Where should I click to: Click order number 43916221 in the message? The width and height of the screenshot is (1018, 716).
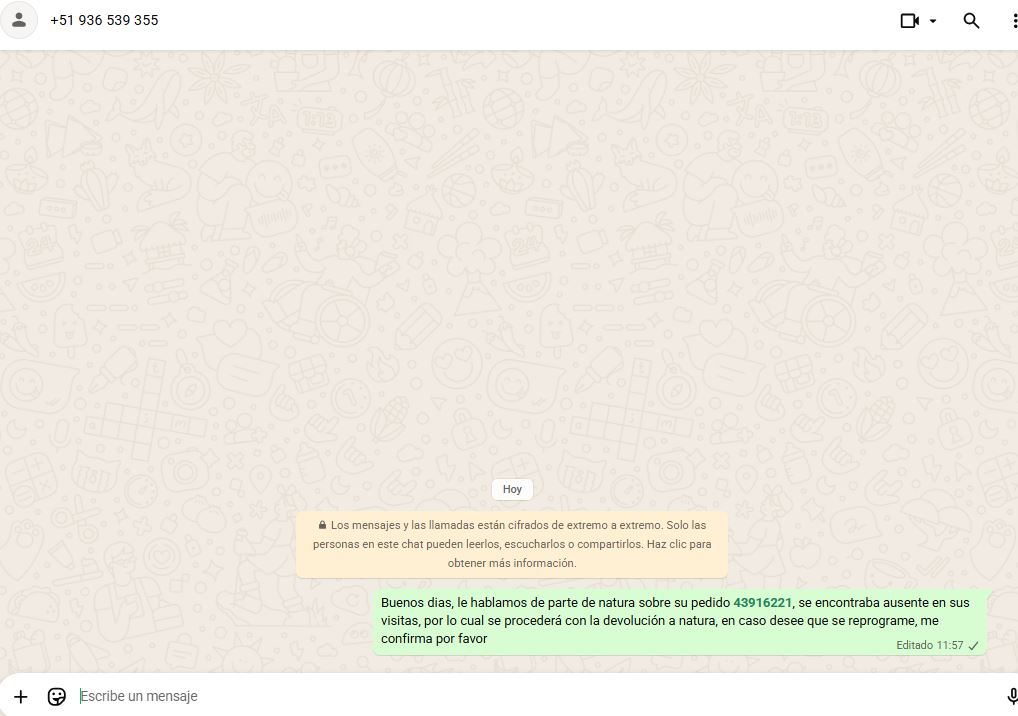762,603
